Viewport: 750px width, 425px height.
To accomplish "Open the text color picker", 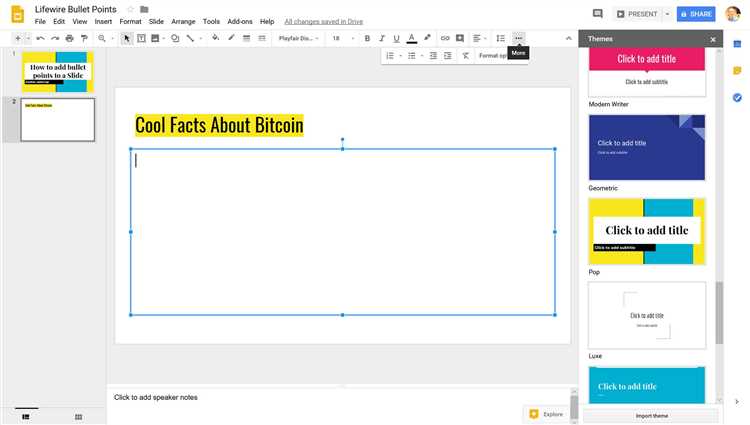I will 411,38.
